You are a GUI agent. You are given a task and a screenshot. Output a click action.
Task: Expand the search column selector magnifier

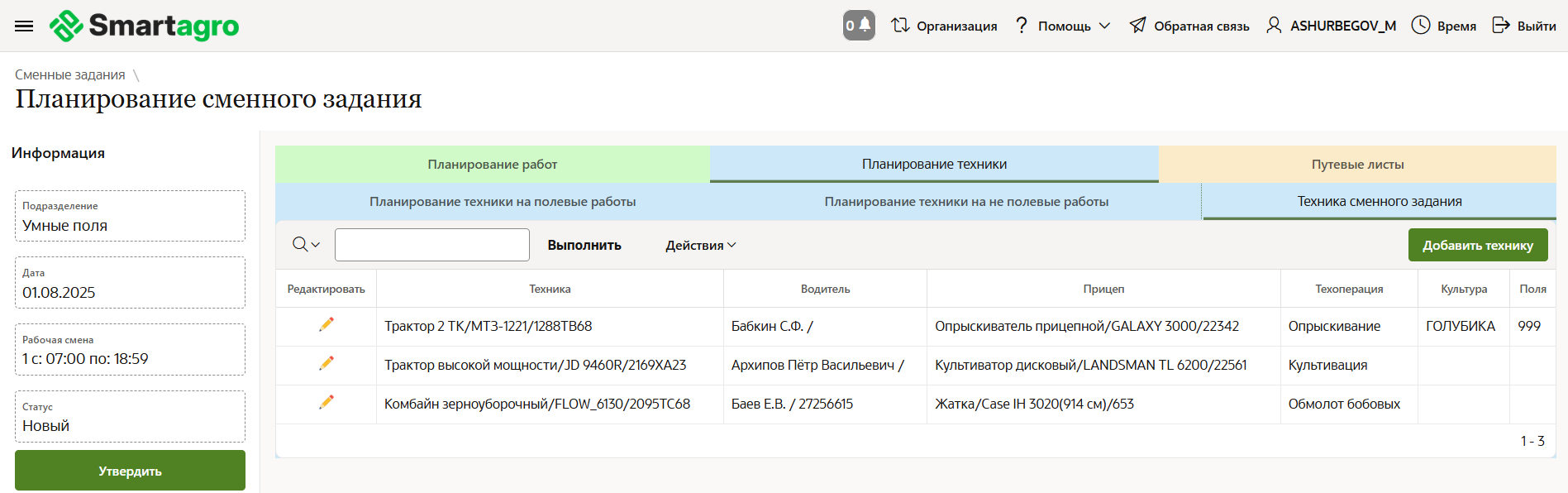coord(306,245)
